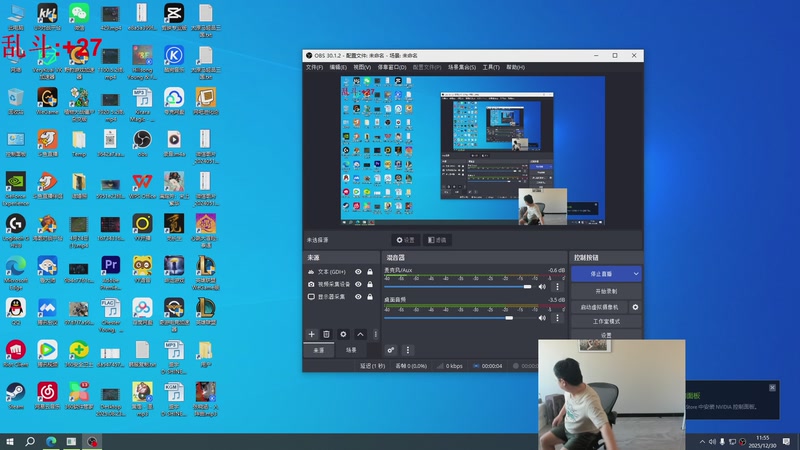Unlock the 视频采集设备 source
This screenshot has height=450, width=800.
tap(370, 284)
